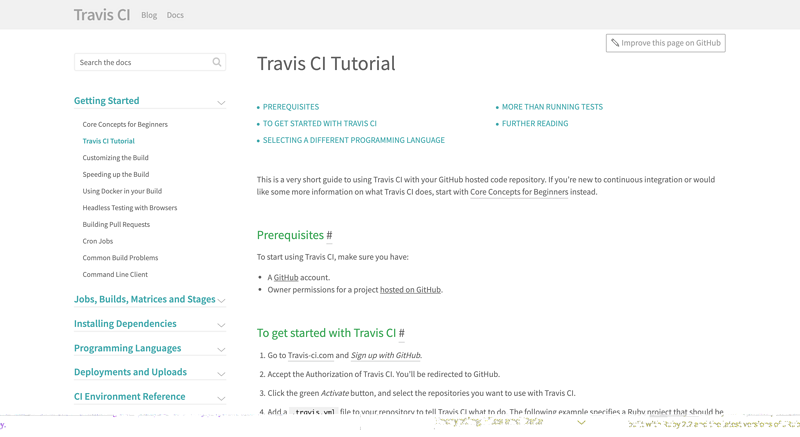Jump to MORE THAN RUNNING TESTS
The height and width of the screenshot is (437, 800).
coord(552,107)
